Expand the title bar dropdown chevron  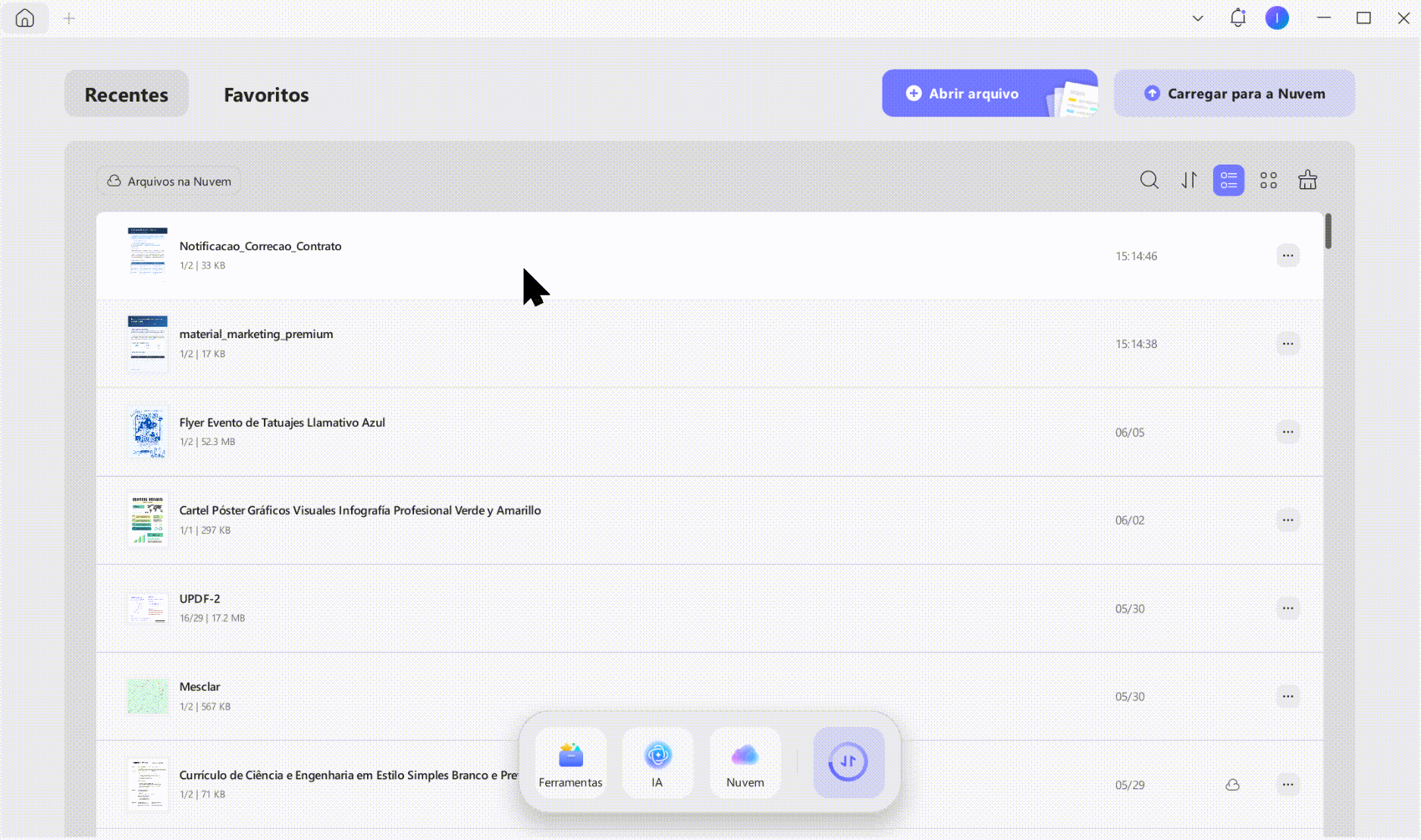pos(1198,18)
